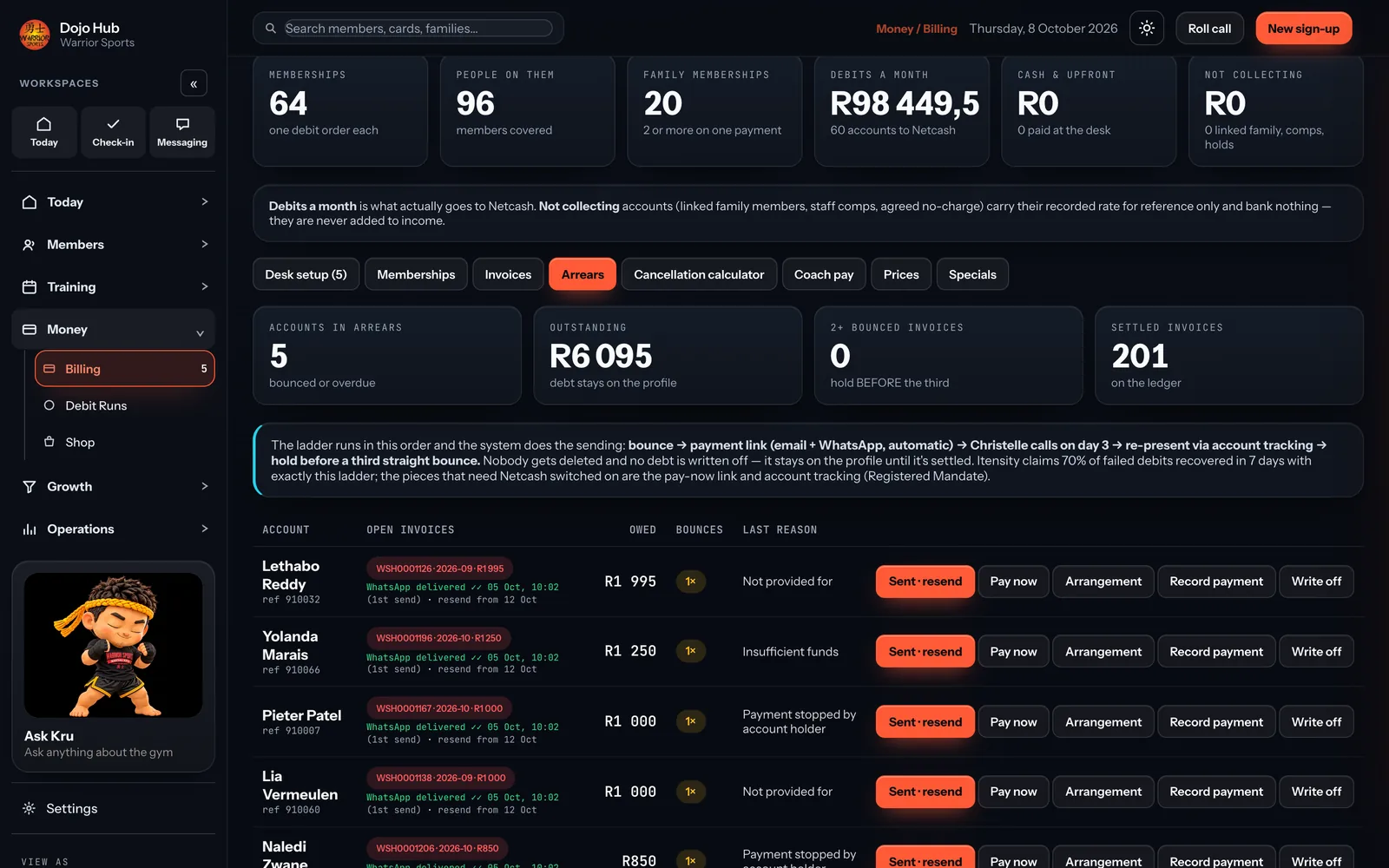Switch to the Desk setup (5) tab
The height and width of the screenshot is (868, 1389).
tap(306, 274)
